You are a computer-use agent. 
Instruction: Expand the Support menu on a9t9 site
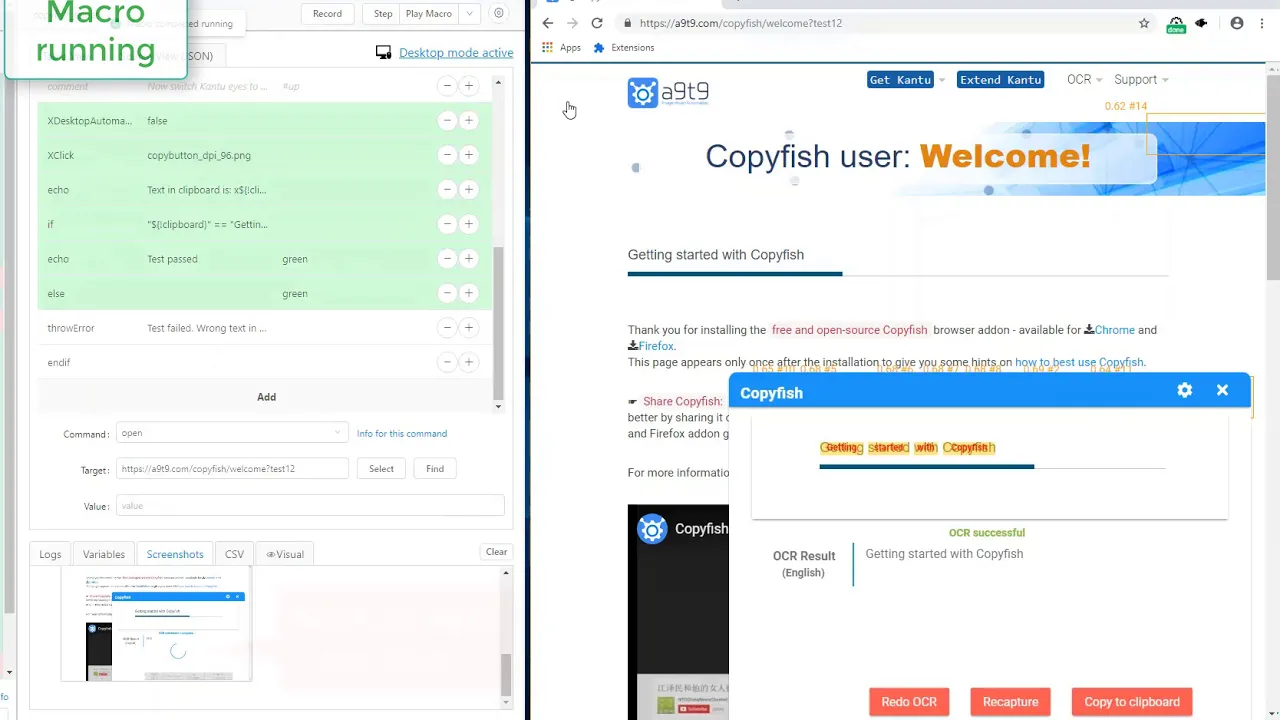click(1141, 79)
